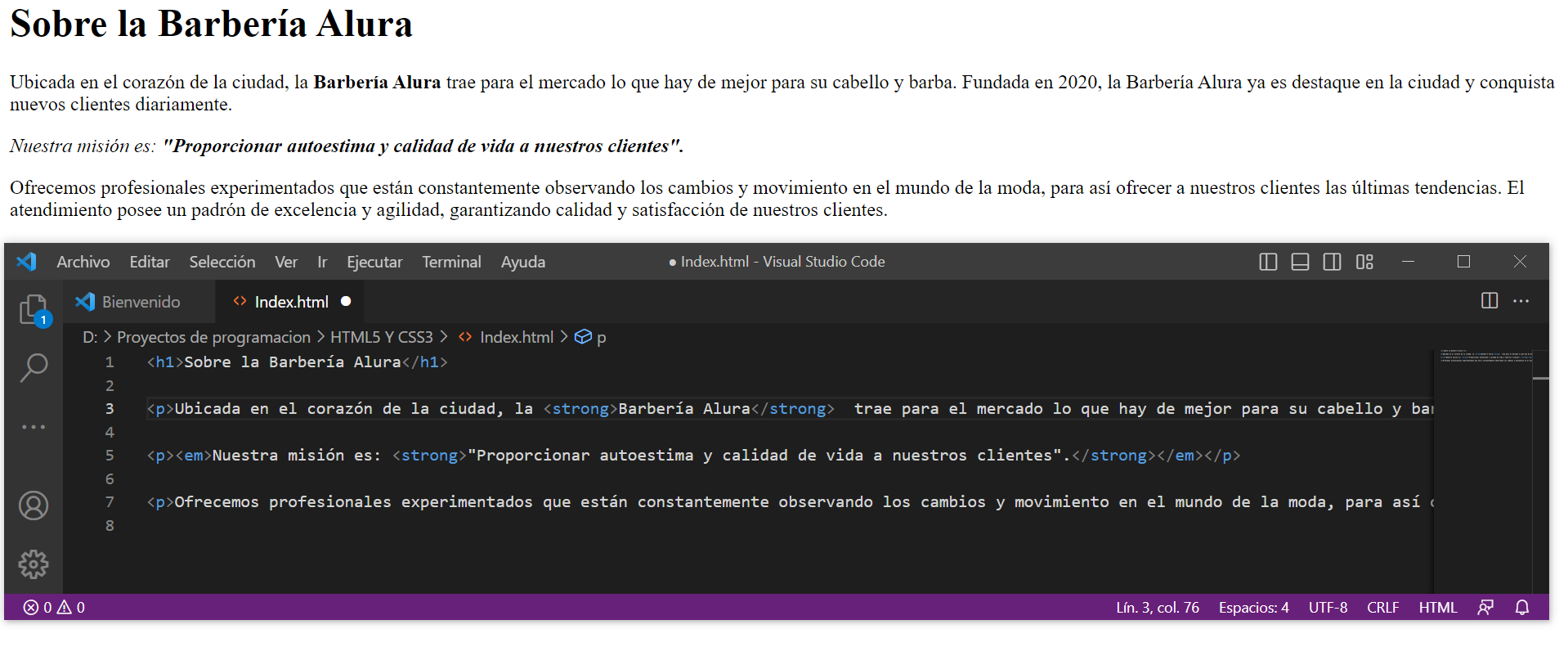Open the Ayuda menu
This screenshot has height=647, width=1568.
(523, 262)
